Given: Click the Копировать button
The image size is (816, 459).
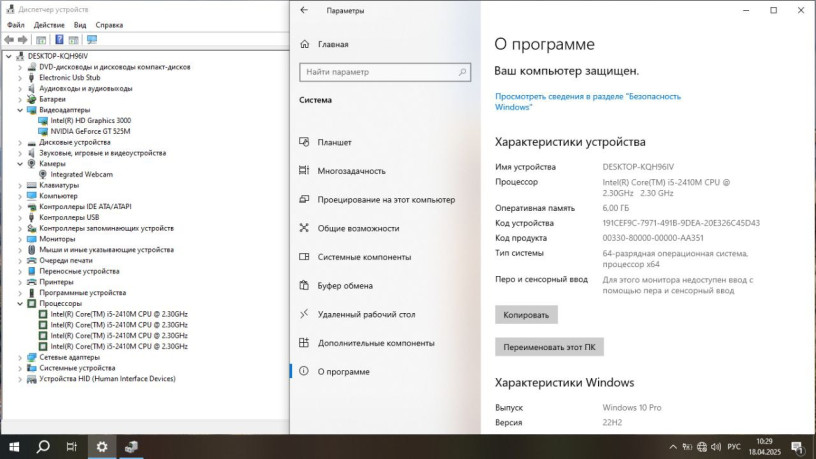Looking at the screenshot, I should click(x=526, y=315).
